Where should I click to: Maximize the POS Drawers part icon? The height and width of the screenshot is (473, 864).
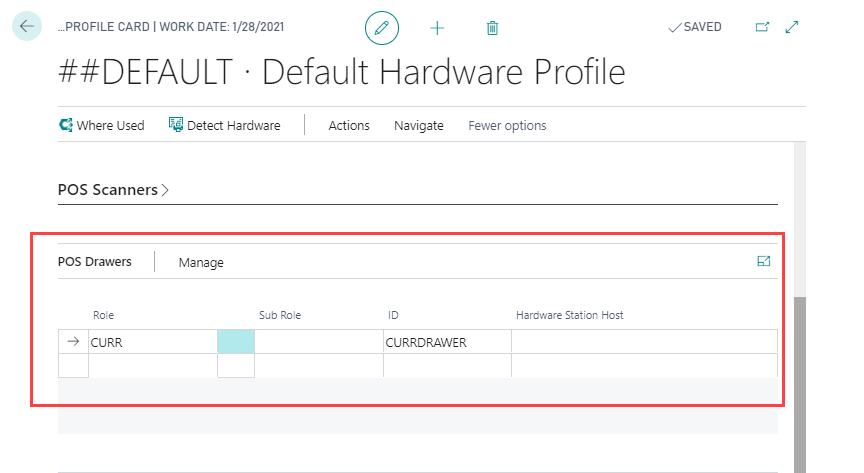tap(764, 261)
